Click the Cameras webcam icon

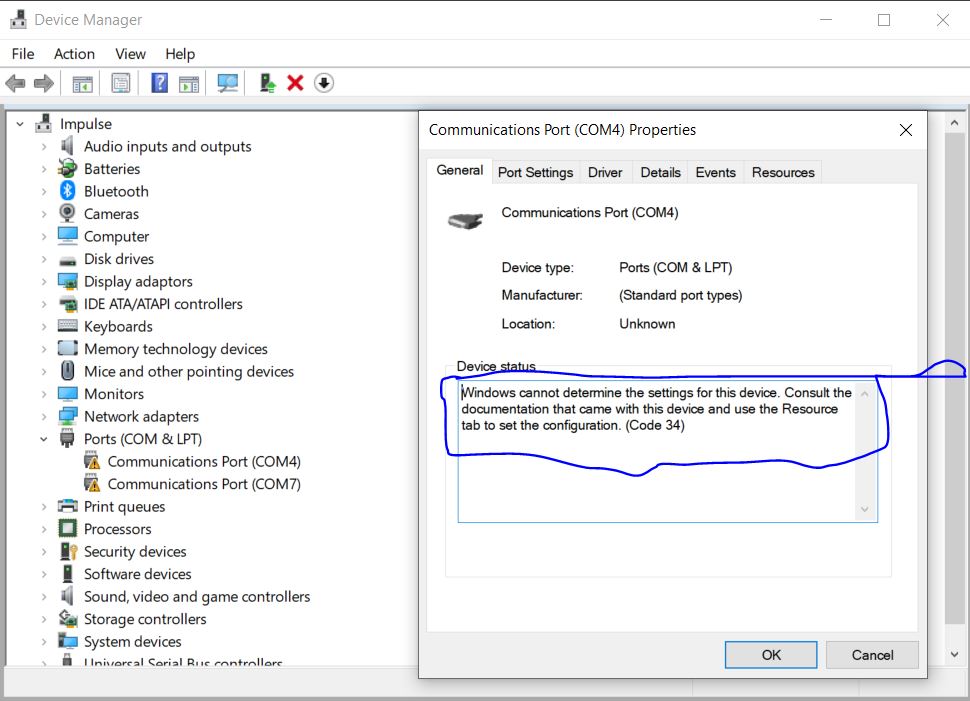tap(67, 213)
